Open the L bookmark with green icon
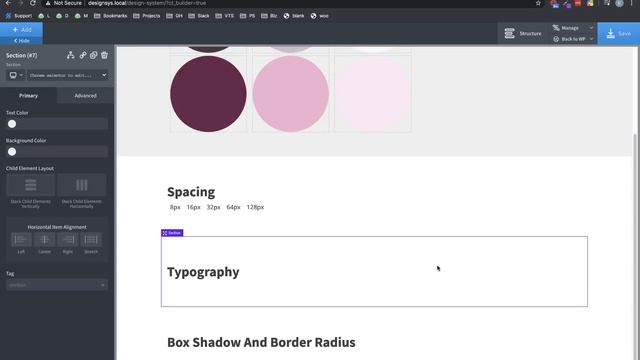 pos(44,16)
